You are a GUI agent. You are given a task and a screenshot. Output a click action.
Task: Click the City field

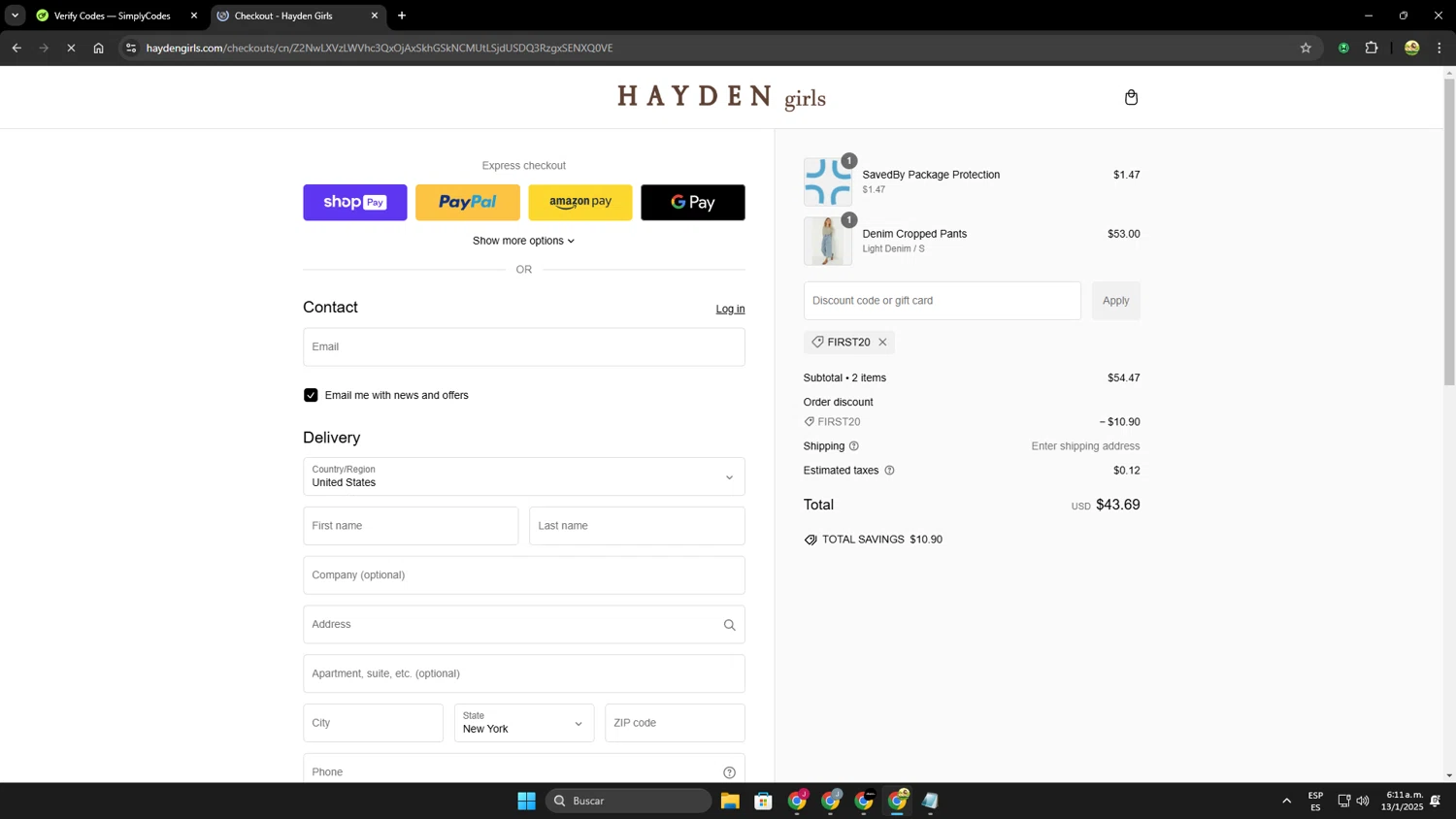[x=373, y=723]
